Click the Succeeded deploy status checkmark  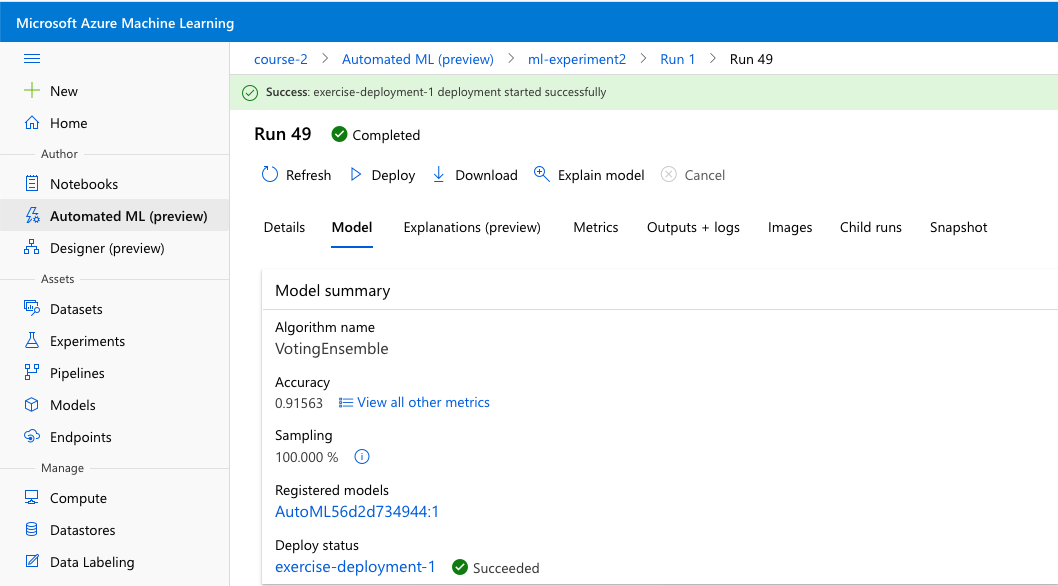tap(460, 567)
